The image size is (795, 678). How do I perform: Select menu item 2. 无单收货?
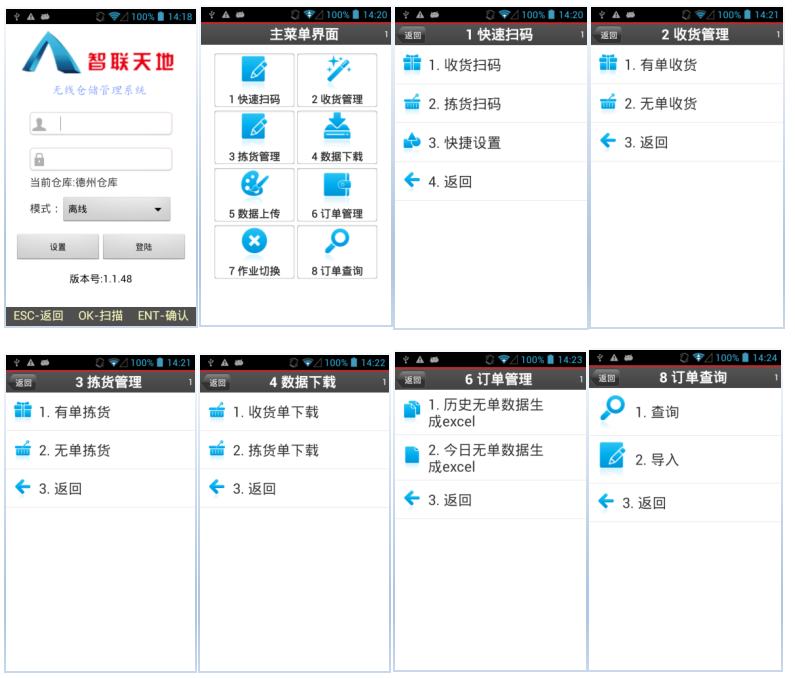pyautogui.click(x=687, y=103)
